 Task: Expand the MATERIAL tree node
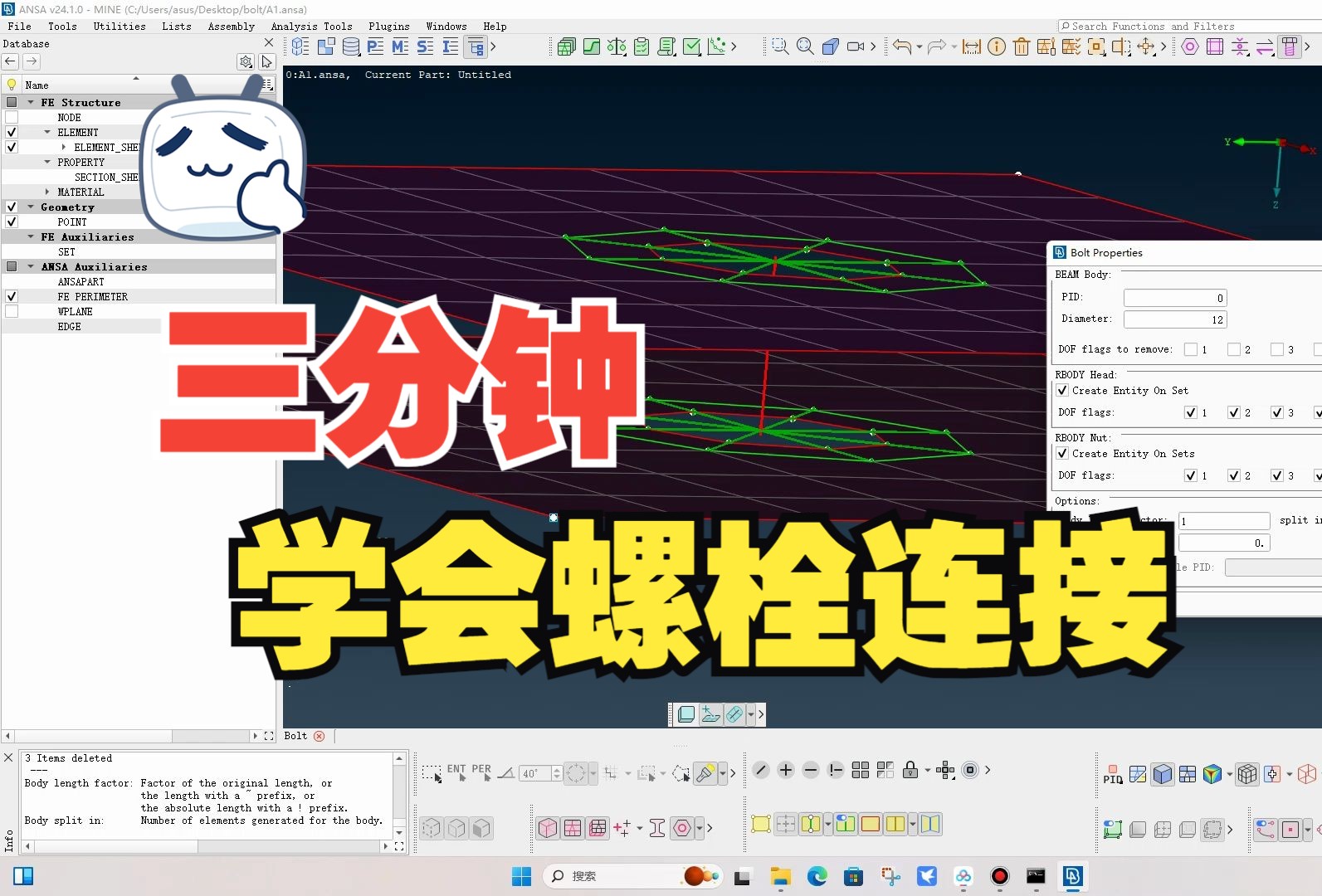click(x=47, y=192)
